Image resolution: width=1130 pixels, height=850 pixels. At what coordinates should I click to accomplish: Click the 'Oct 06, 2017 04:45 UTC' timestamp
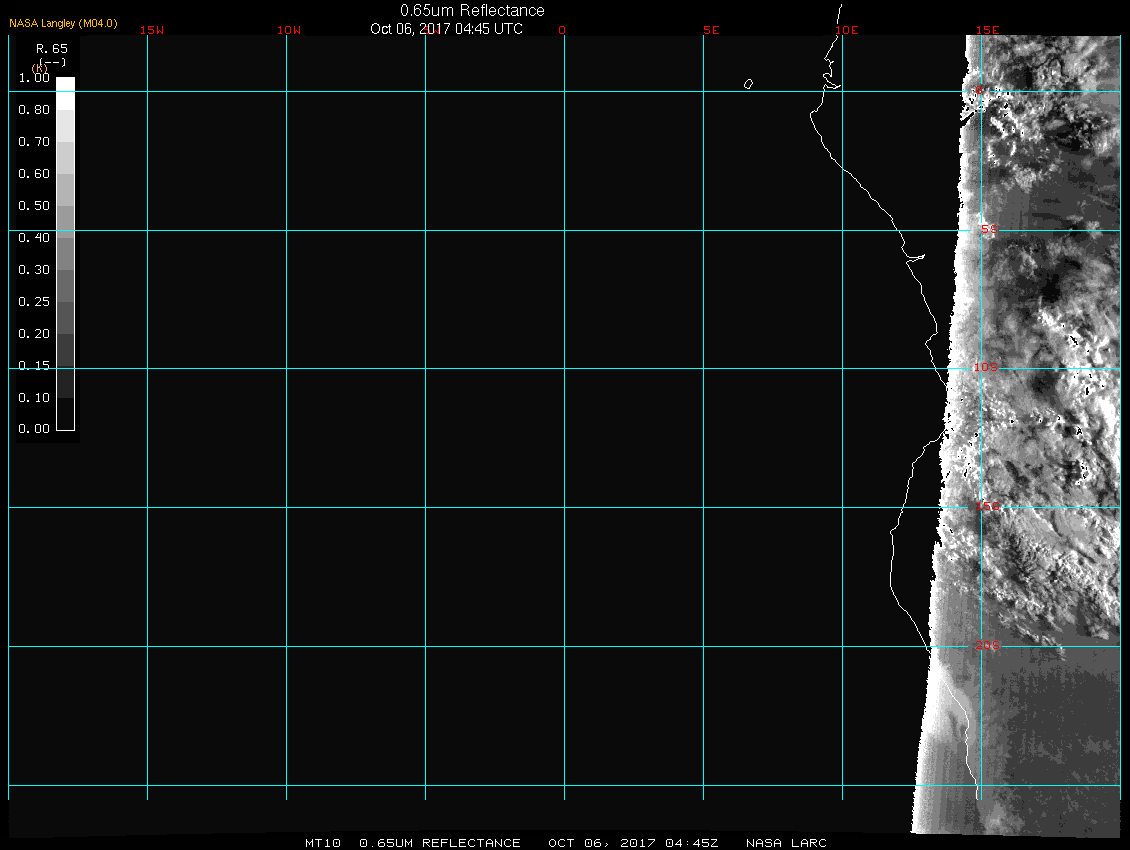tap(446, 29)
